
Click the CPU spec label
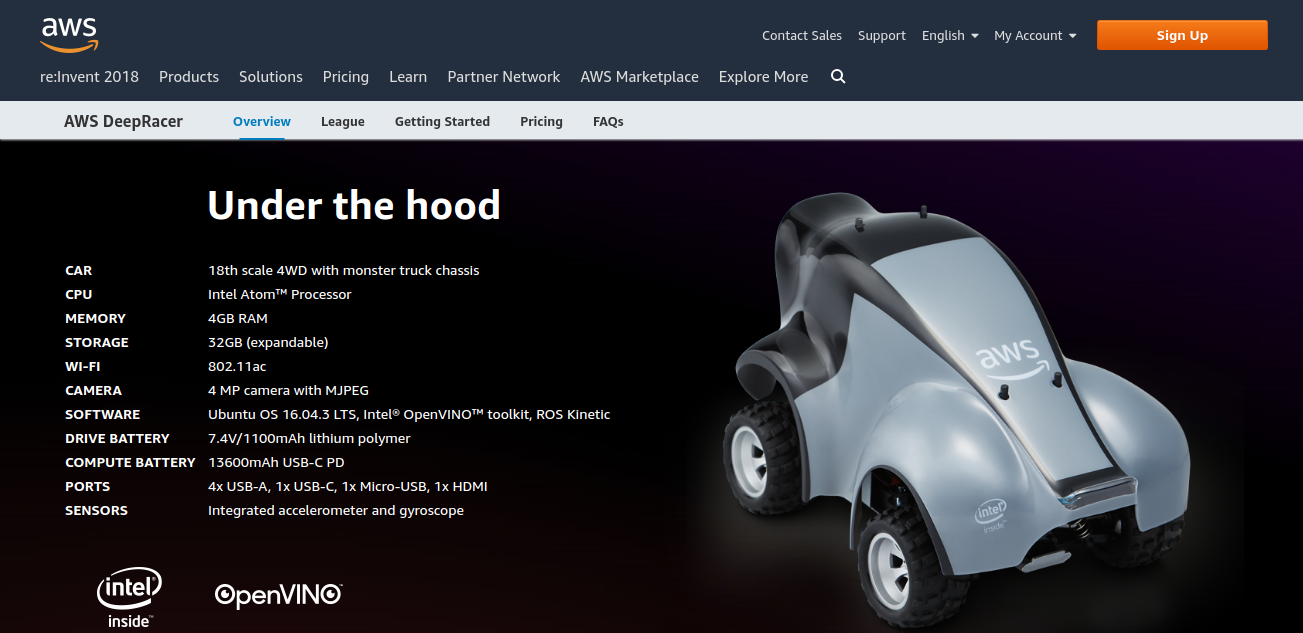point(79,294)
